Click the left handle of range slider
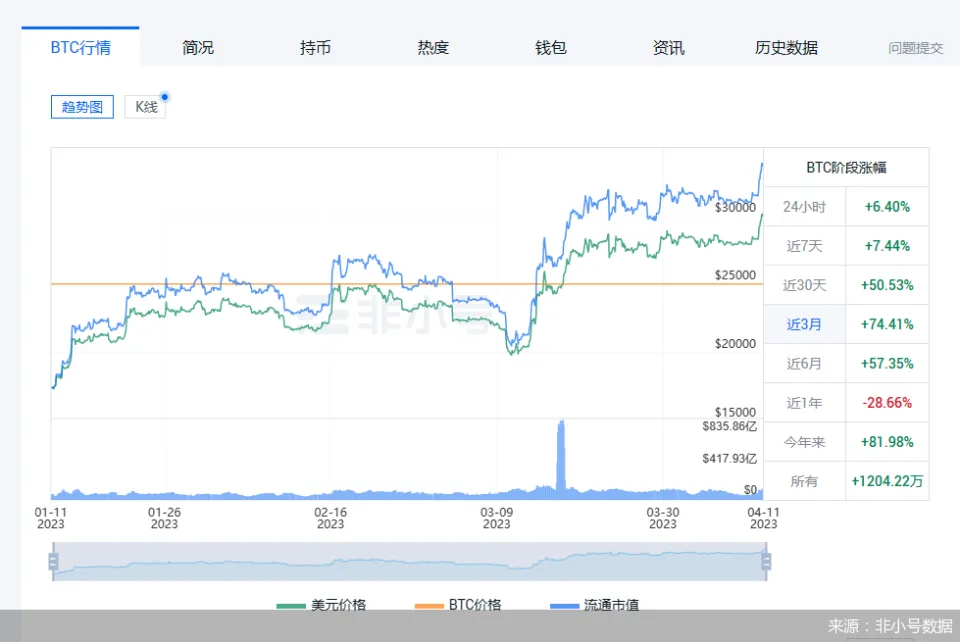Image resolution: width=960 pixels, height=642 pixels. click(x=54, y=562)
